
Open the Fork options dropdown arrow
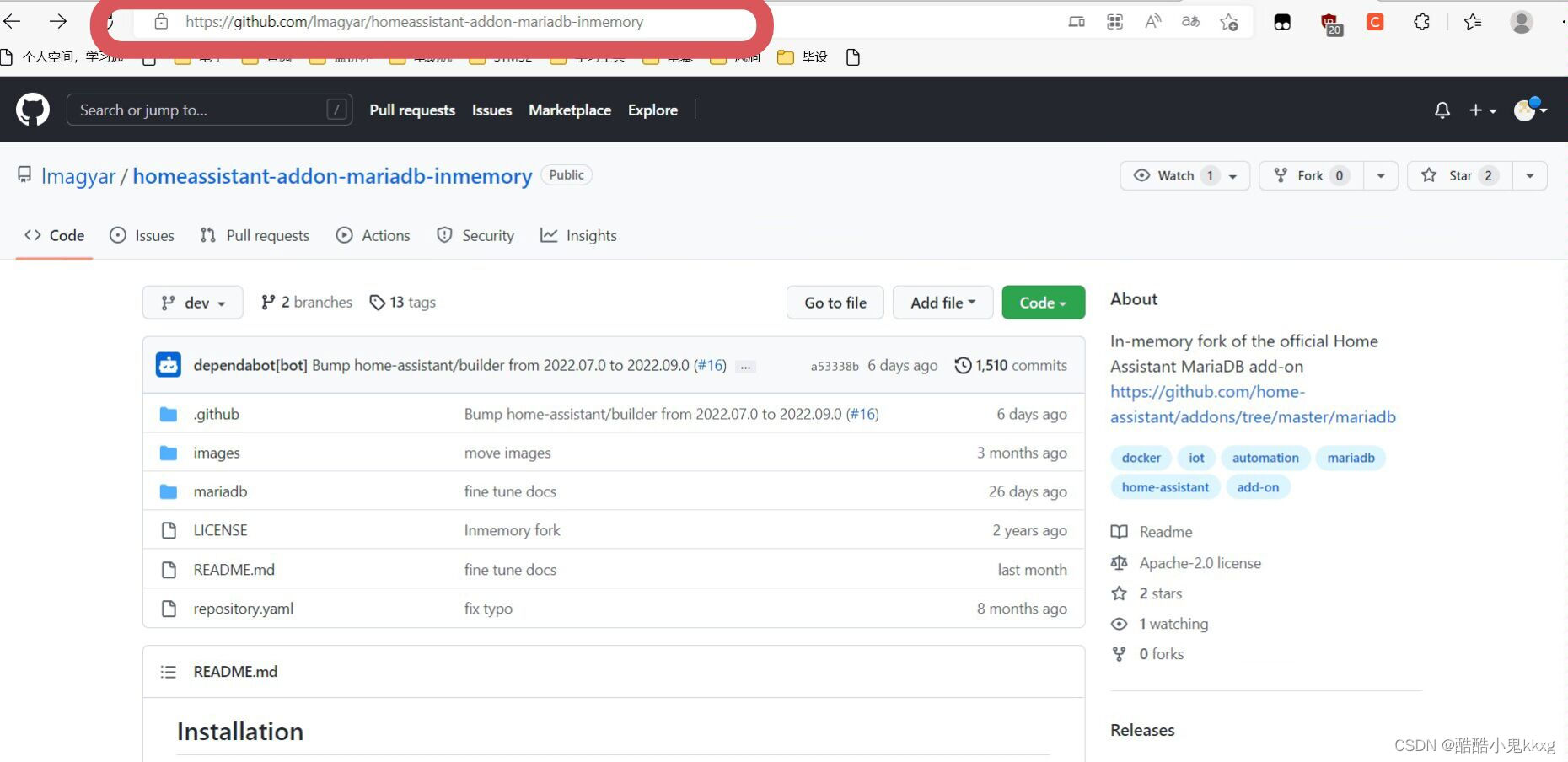click(x=1381, y=175)
